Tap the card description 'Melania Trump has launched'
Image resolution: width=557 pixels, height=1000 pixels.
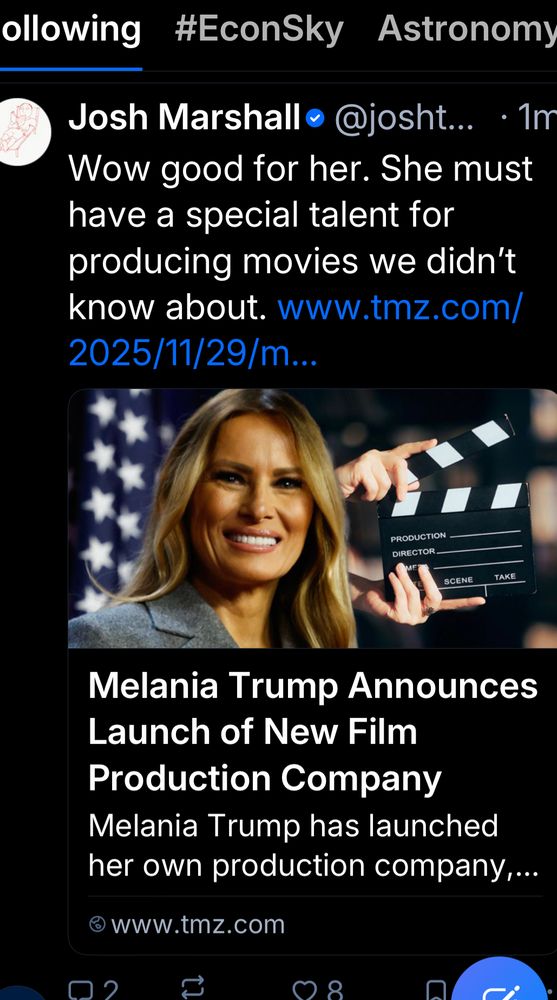tap(313, 846)
